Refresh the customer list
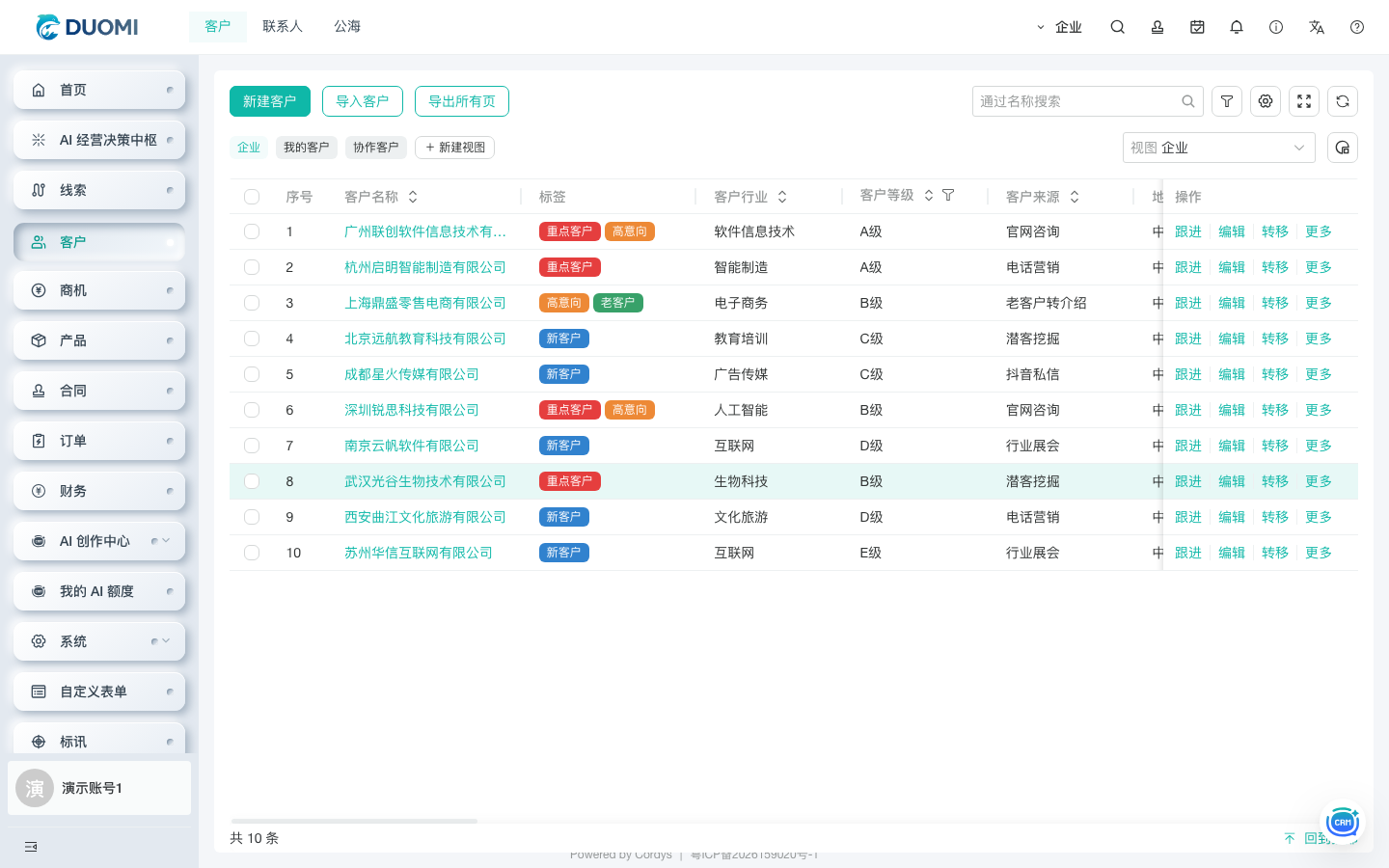1389x868 pixels. point(1343,101)
